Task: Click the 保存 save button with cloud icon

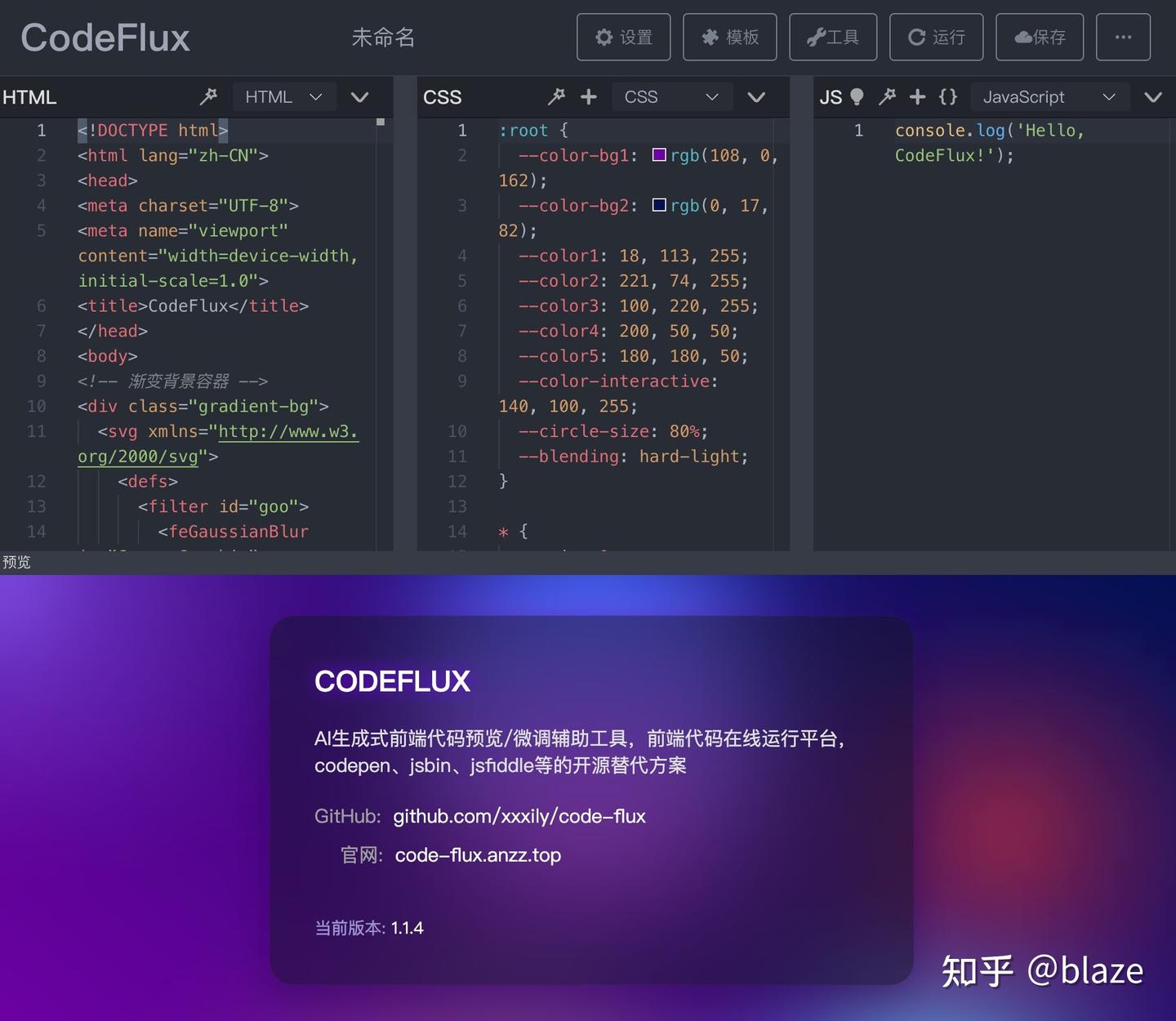Action: (x=1039, y=37)
